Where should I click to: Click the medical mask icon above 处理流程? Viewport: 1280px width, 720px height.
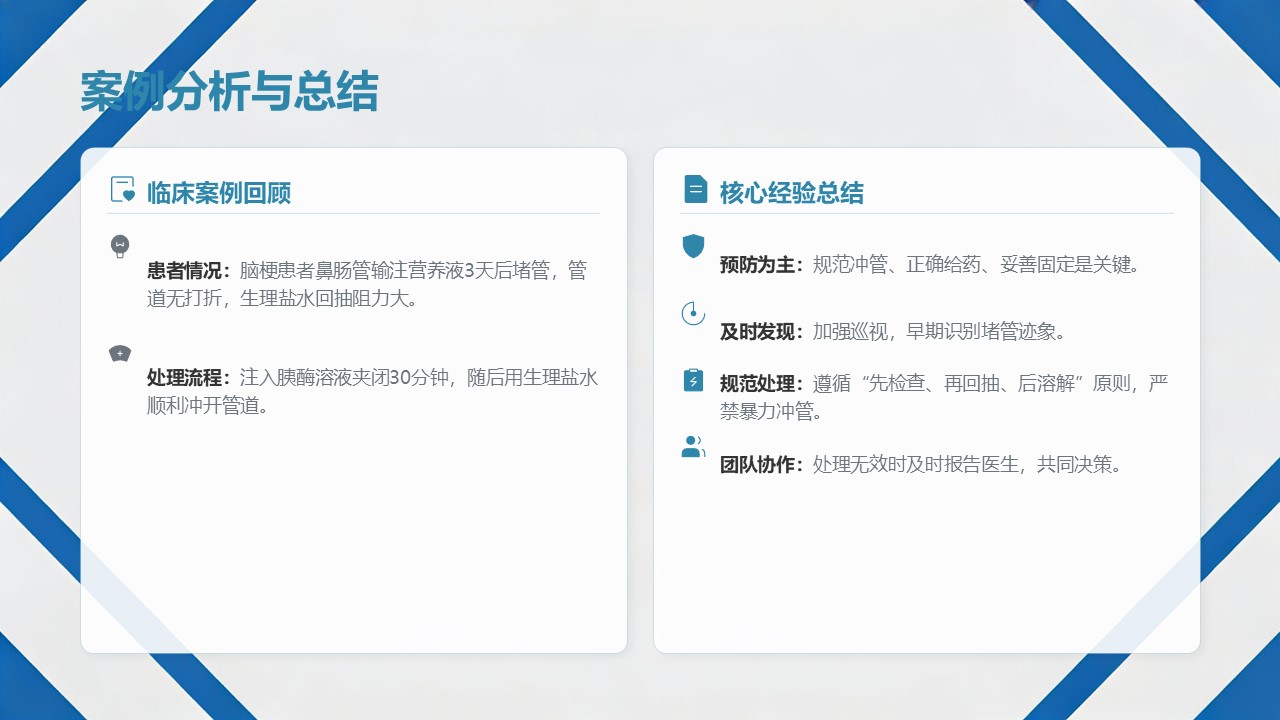pos(120,353)
